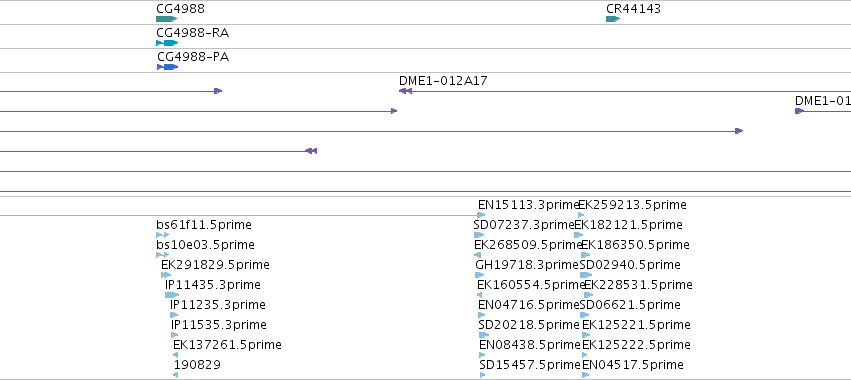
Task: Select the CG4988-PA protein glyph
Action: (x=168, y=67)
